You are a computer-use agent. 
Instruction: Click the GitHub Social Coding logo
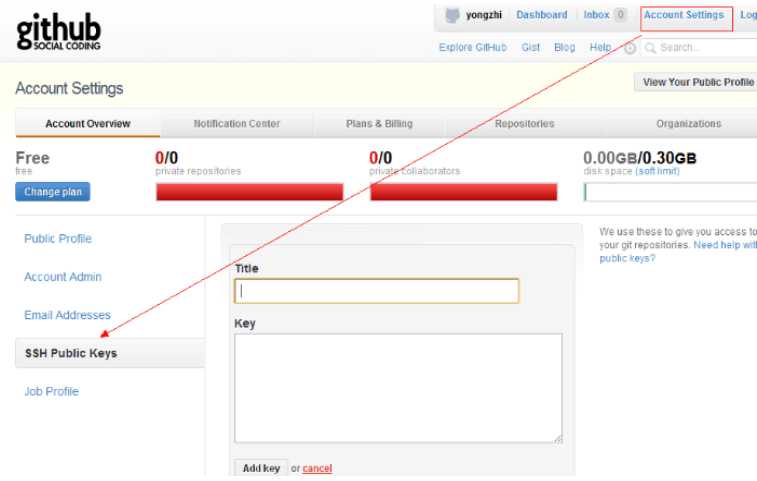58,31
